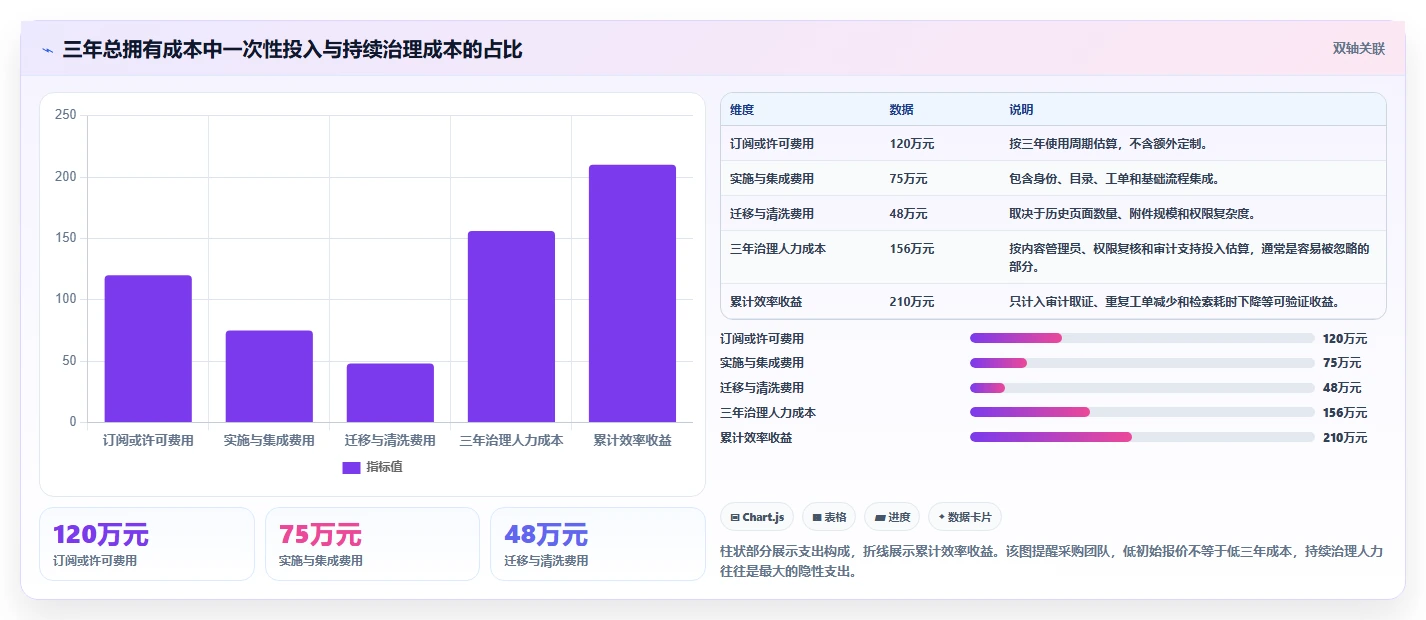Open the 75万元 实施与集成费用 data card

(x=372, y=544)
